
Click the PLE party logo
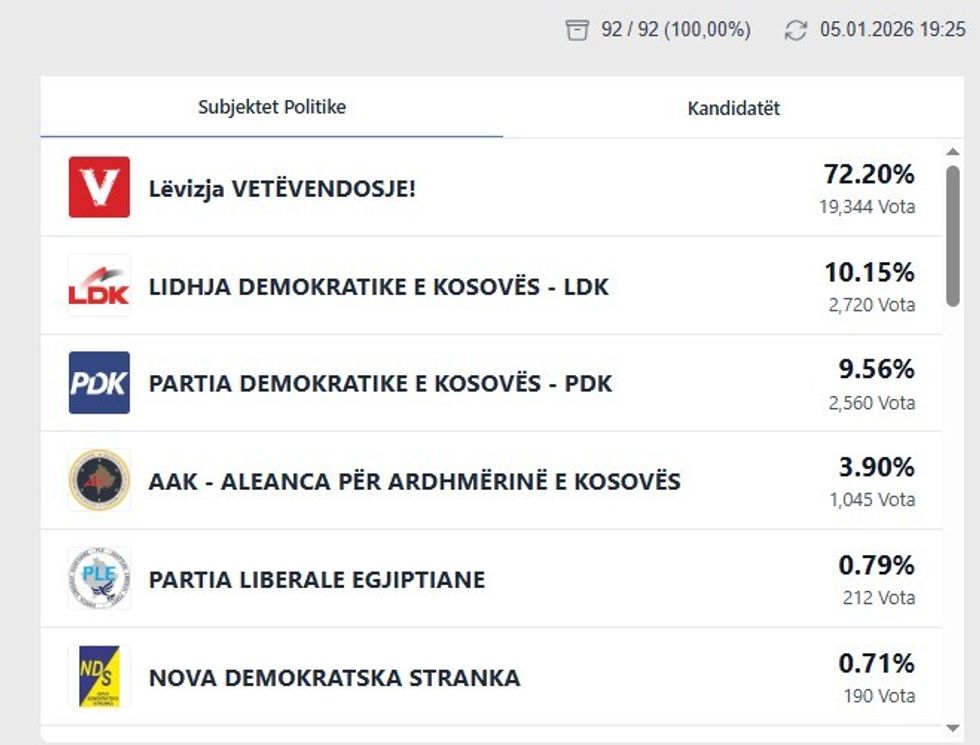[99, 579]
